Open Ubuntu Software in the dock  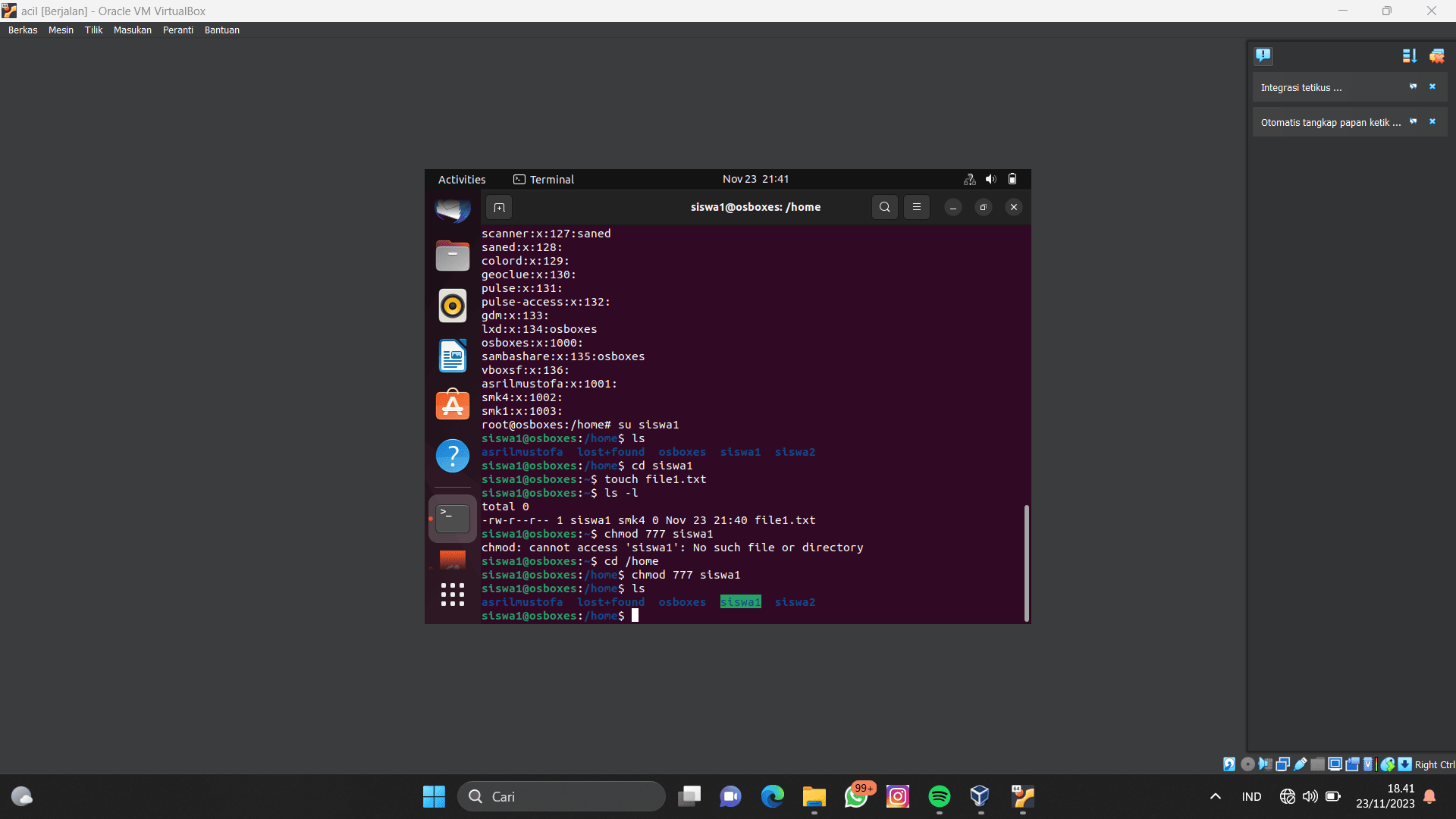click(453, 405)
